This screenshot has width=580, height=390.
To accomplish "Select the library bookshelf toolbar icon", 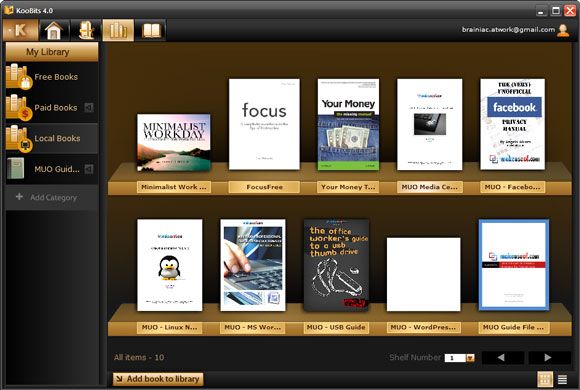I will [118, 30].
